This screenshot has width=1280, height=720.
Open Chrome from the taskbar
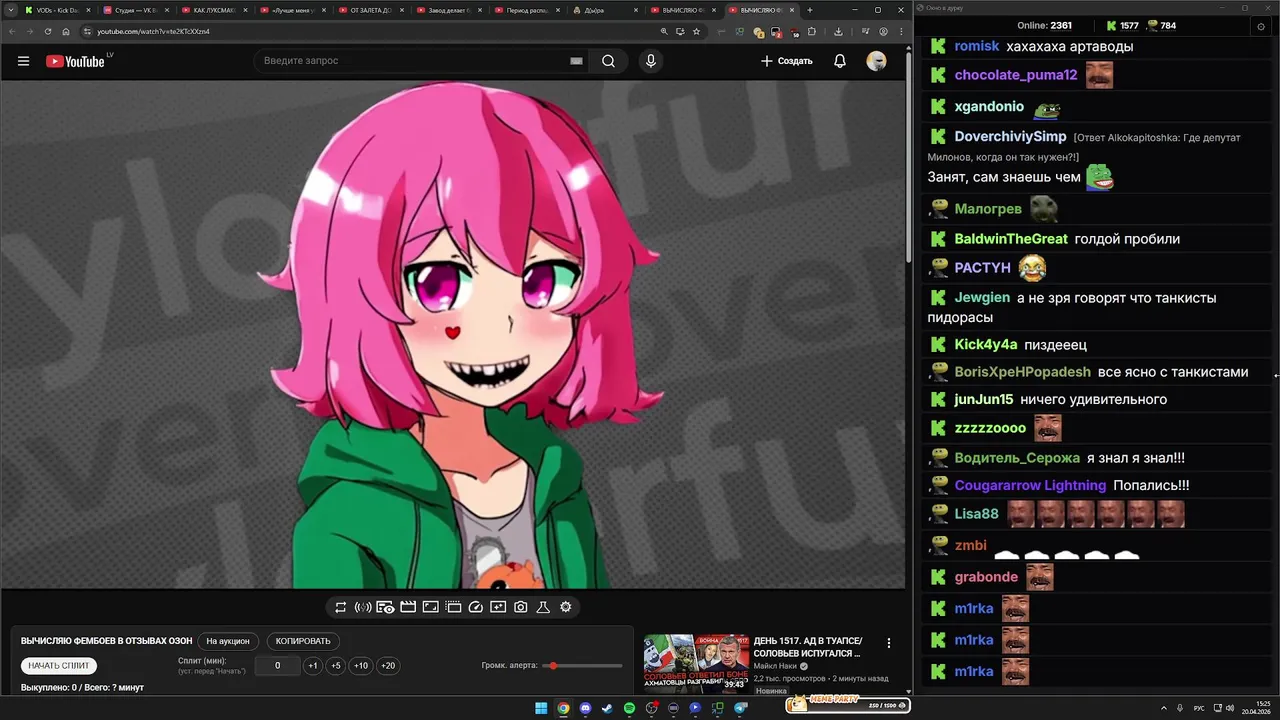(x=563, y=708)
